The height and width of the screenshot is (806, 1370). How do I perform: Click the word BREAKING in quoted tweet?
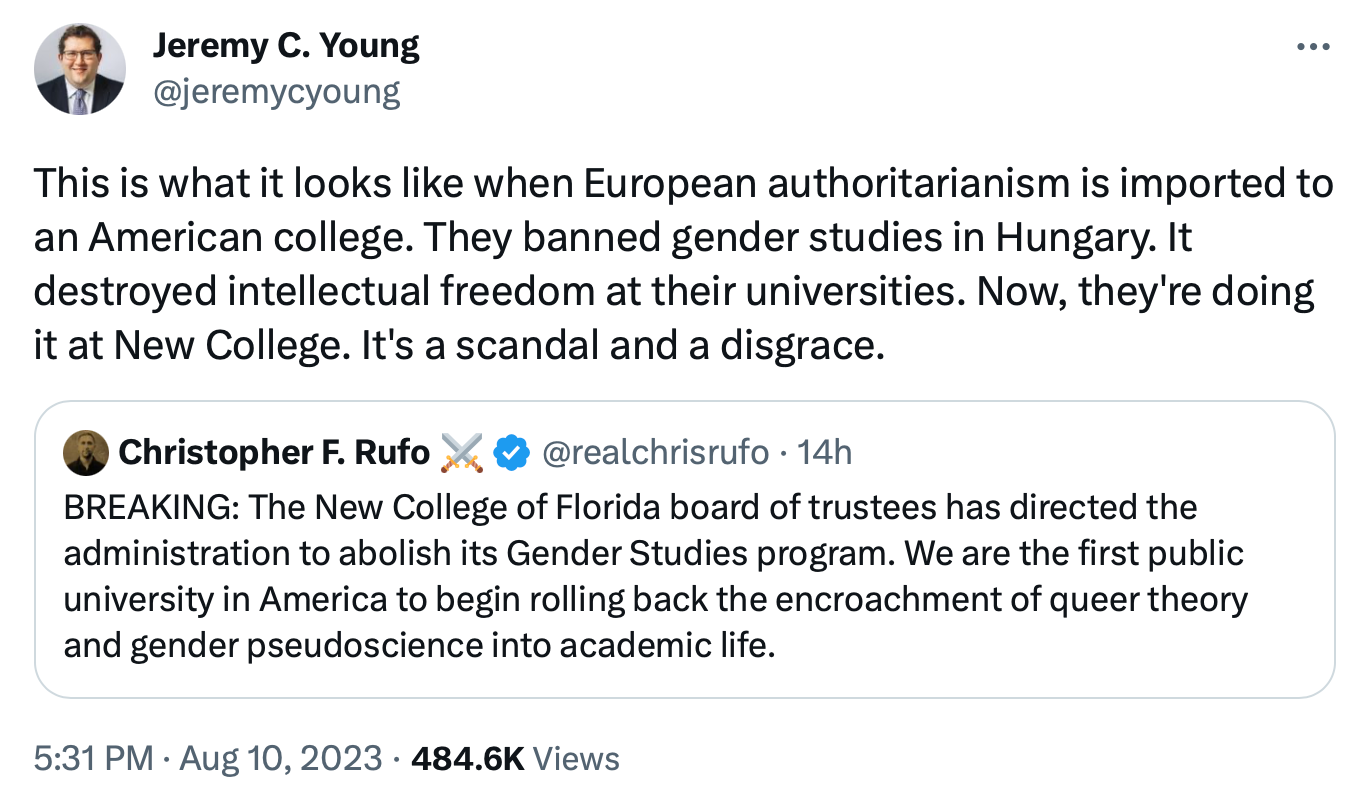[x=149, y=507]
